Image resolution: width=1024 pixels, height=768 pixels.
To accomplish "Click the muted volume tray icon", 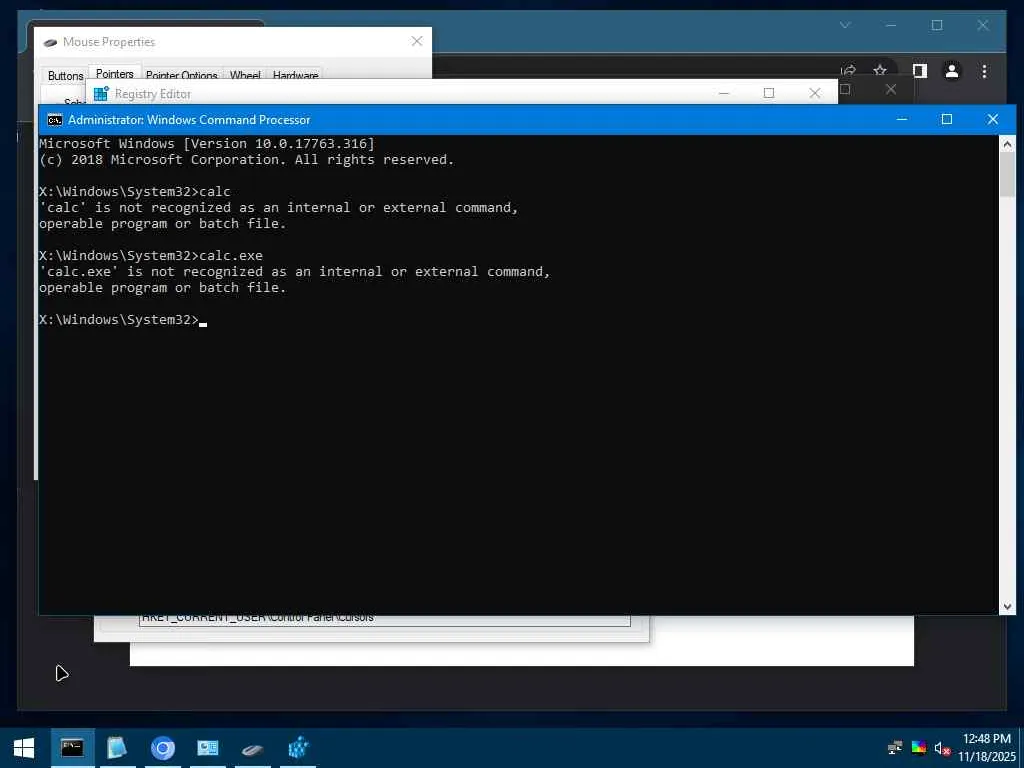I will (942, 748).
